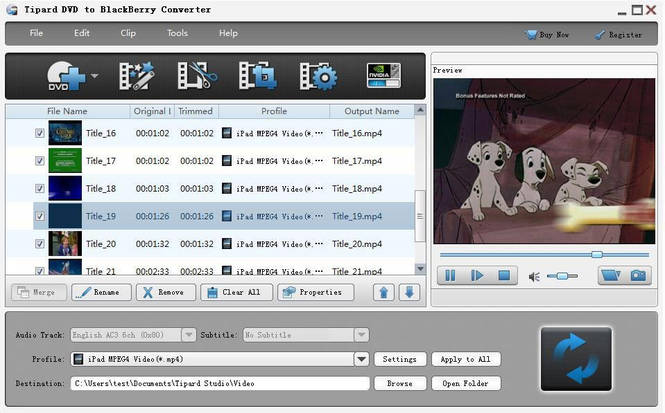
Task: Click the file list scroll down arrow
Action: point(420,269)
